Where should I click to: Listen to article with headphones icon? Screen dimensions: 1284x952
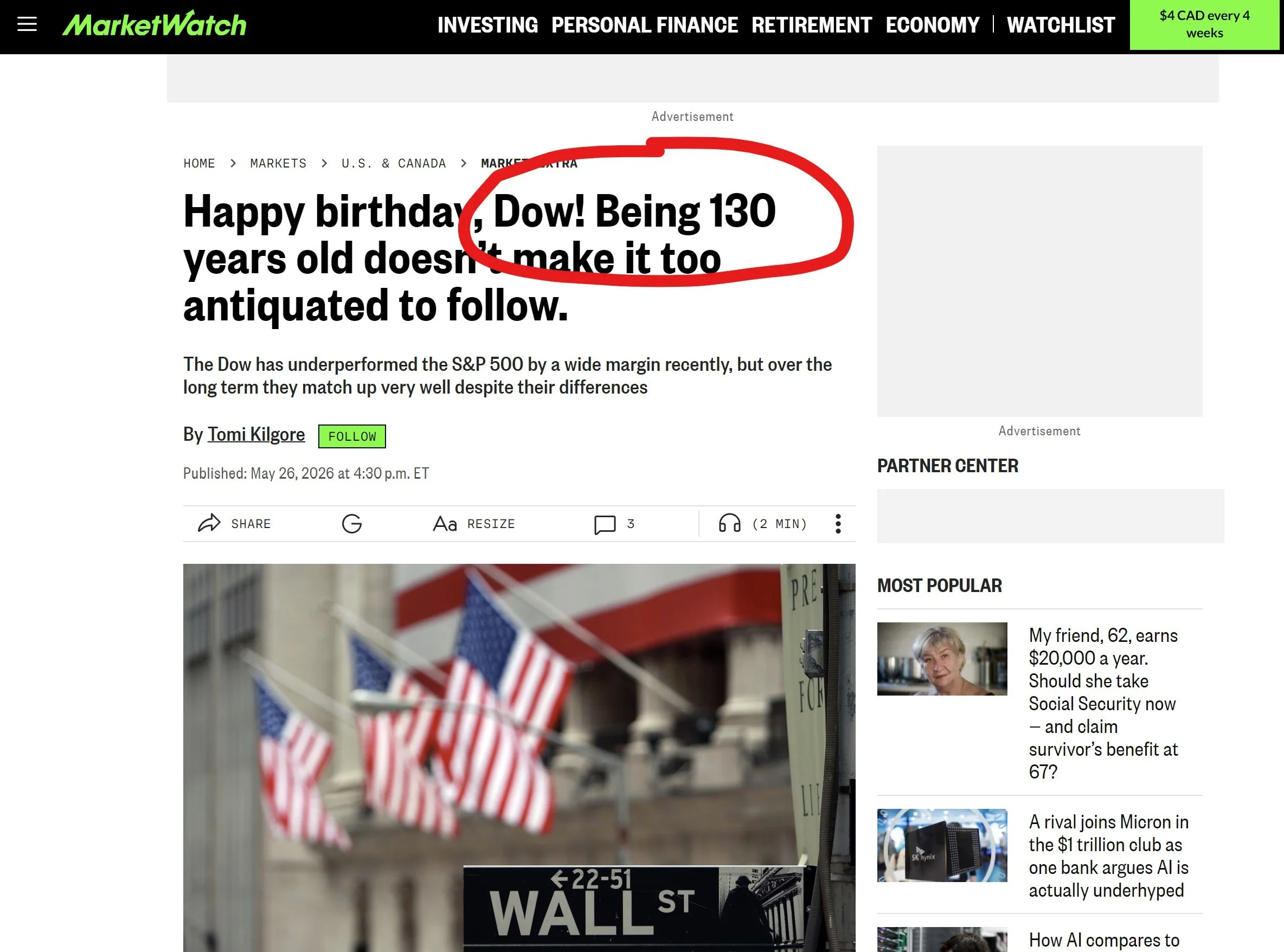[x=730, y=523]
